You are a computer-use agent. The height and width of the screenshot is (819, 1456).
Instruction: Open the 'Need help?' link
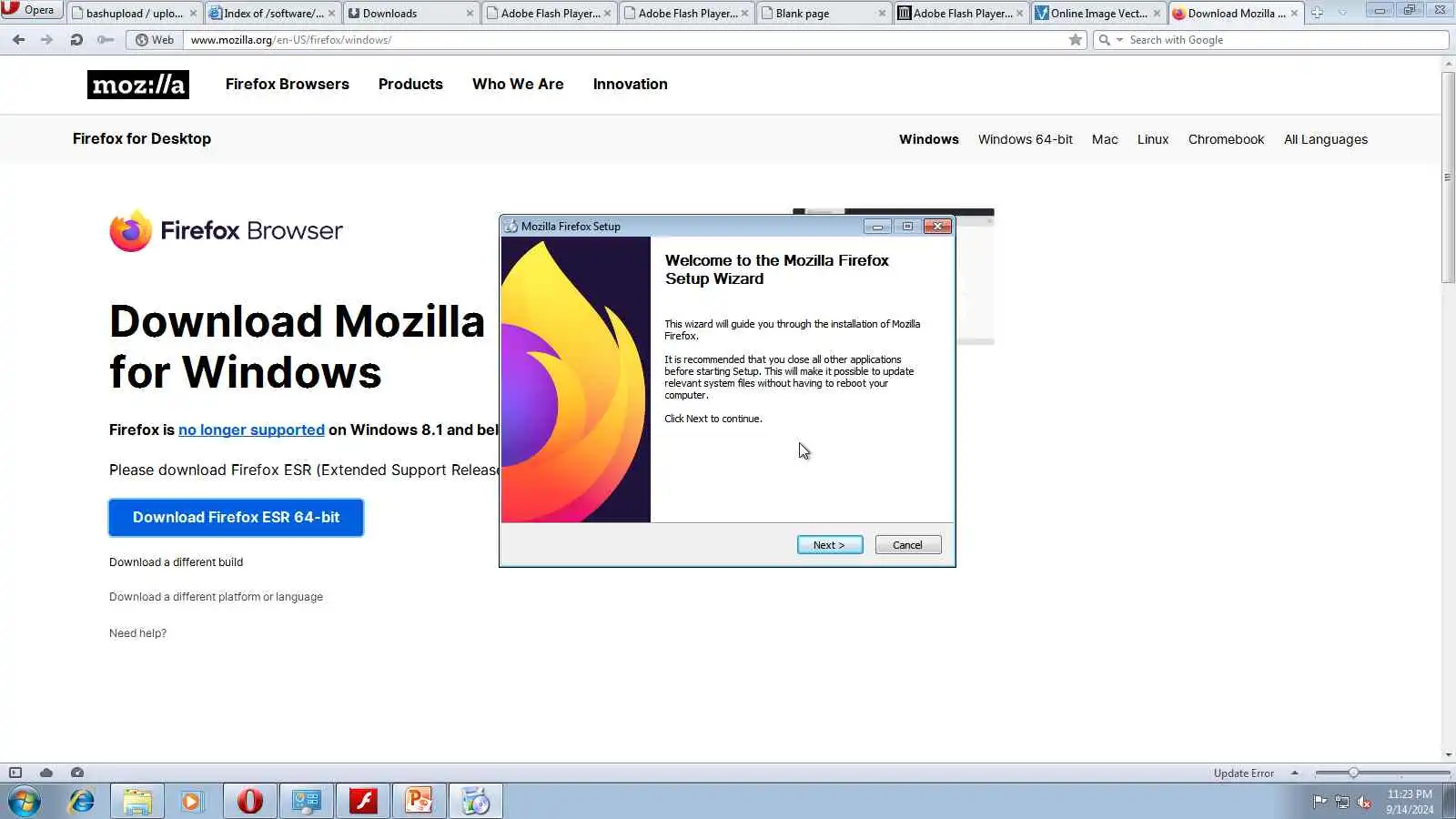137,633
